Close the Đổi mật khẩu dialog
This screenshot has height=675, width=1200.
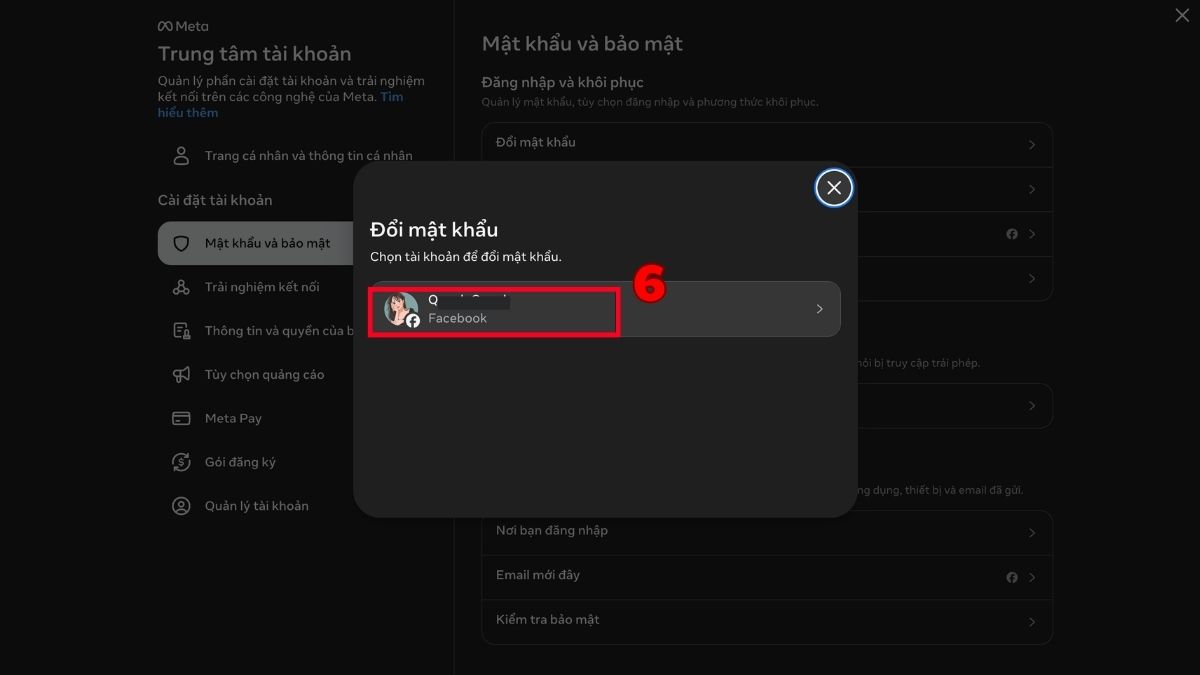click(x=834, y=187)
